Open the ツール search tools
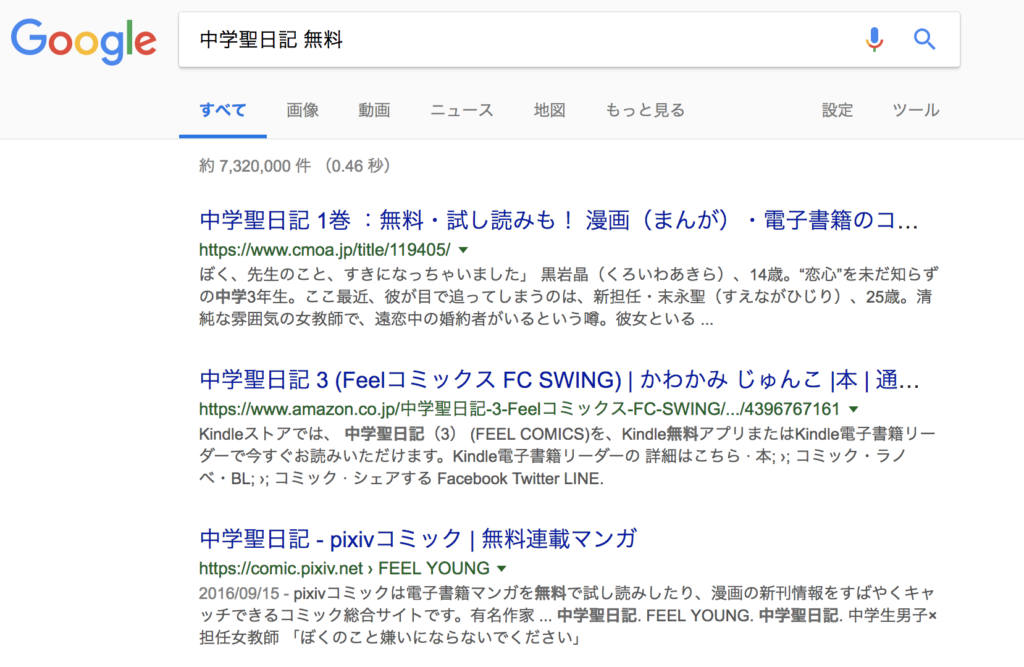Image resolution: width=1024 pixels, height=667 pixels. (916, 110)
